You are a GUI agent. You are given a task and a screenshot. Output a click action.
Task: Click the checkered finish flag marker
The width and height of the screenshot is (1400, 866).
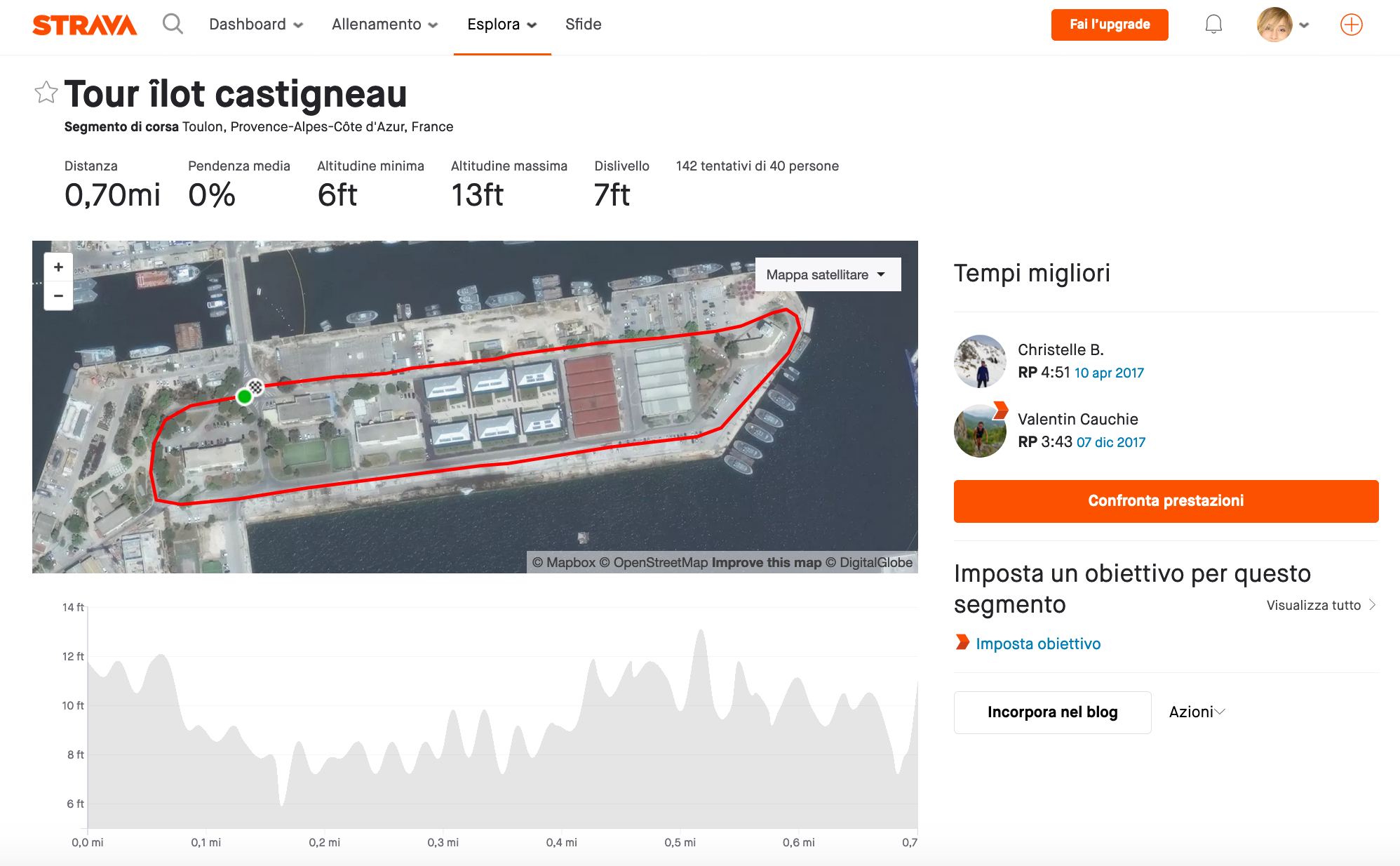[x=257, y=386]
